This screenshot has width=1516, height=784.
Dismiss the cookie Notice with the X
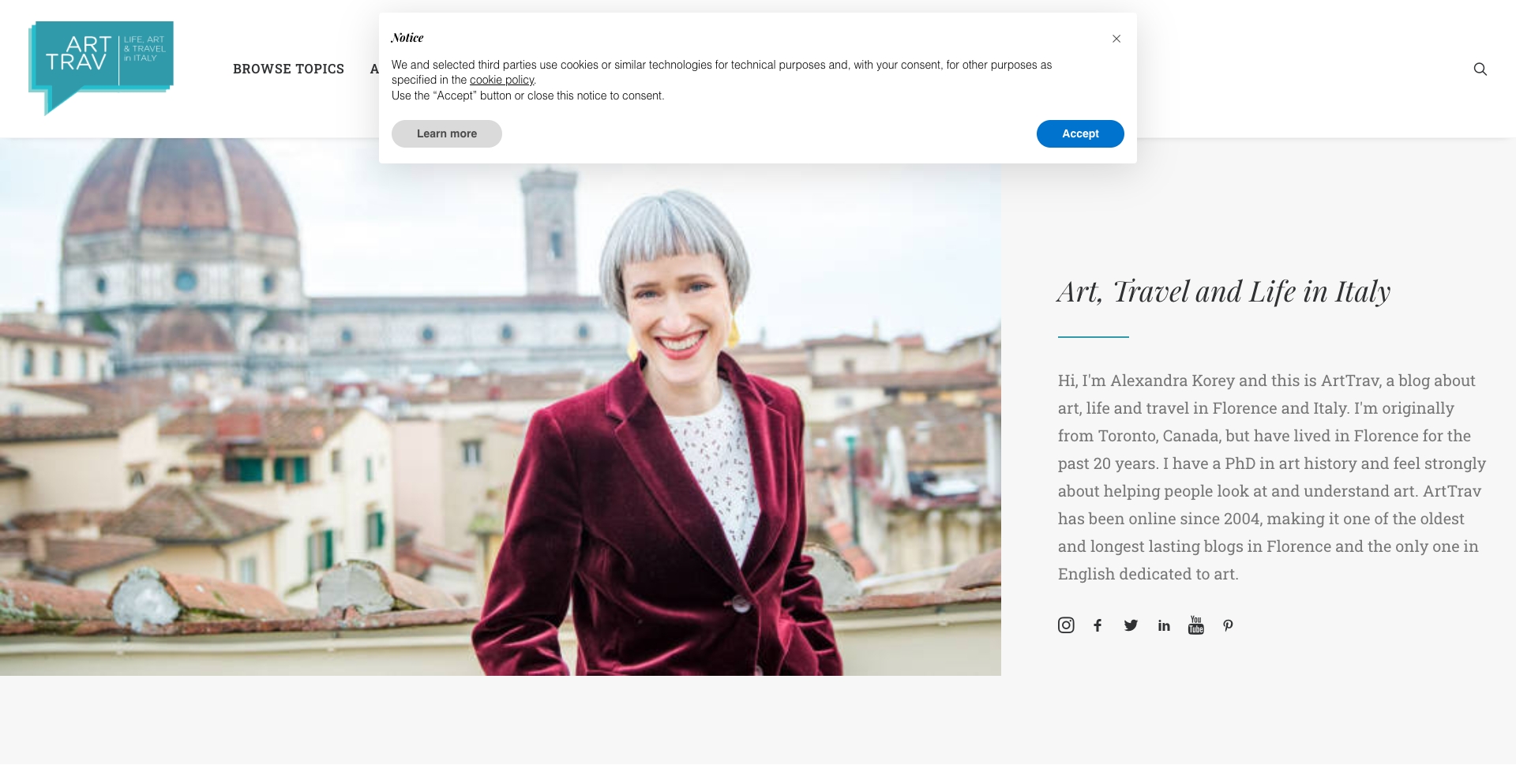point(1116,38)
